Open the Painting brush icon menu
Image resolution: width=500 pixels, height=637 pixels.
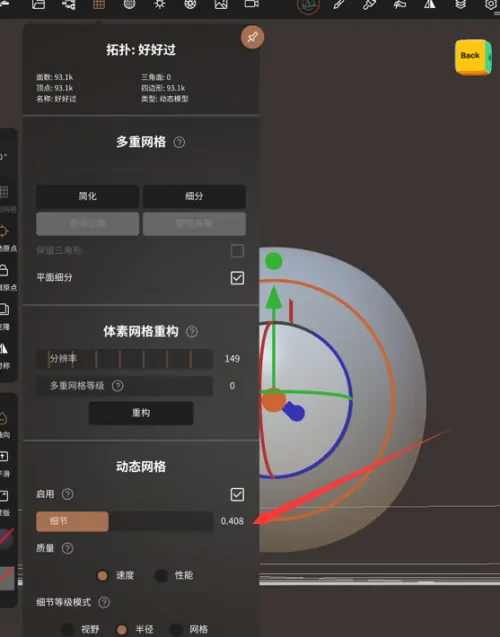coord(369,4)
